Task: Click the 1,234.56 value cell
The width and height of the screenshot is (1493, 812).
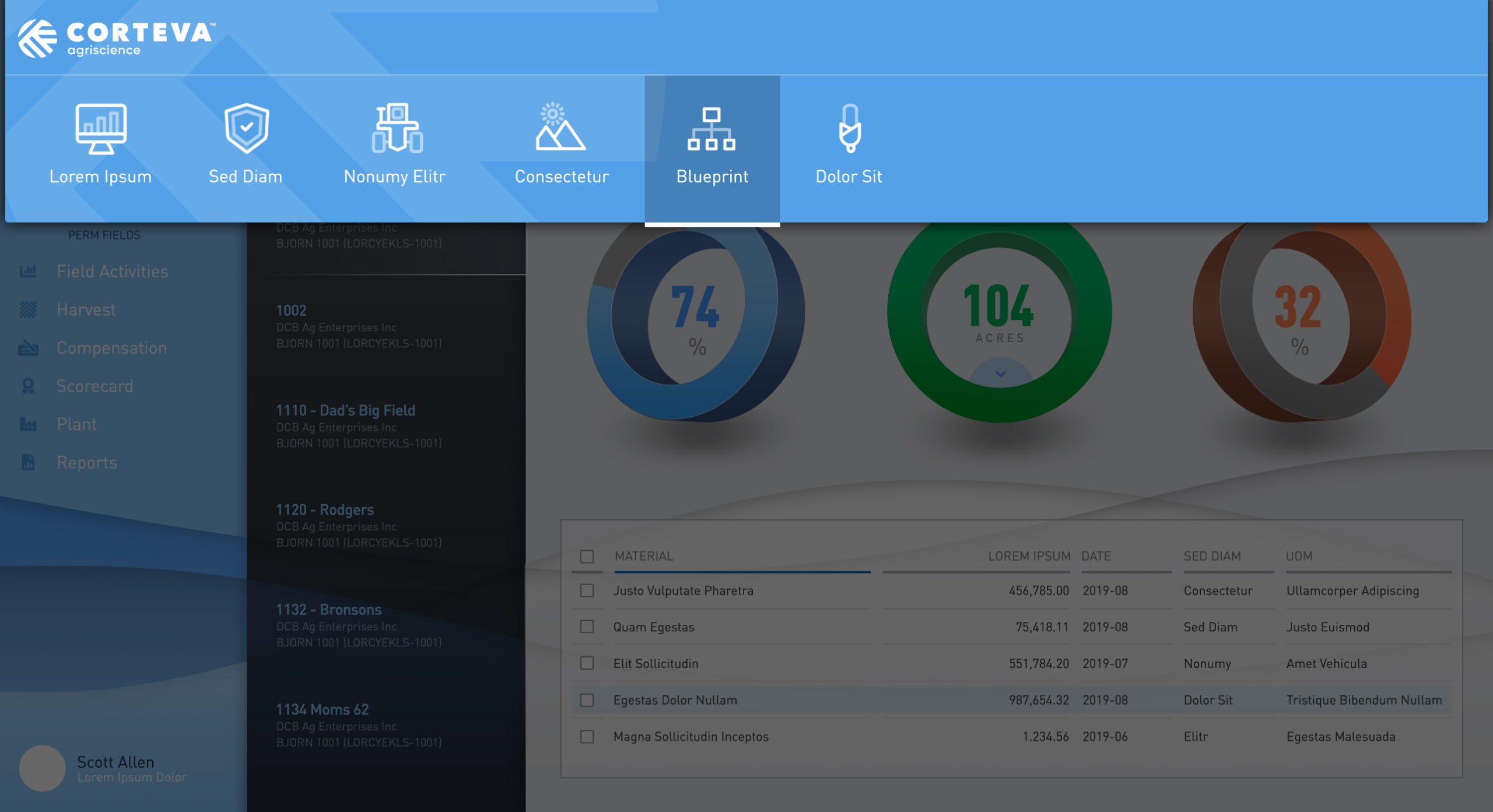Action: 1046,737
